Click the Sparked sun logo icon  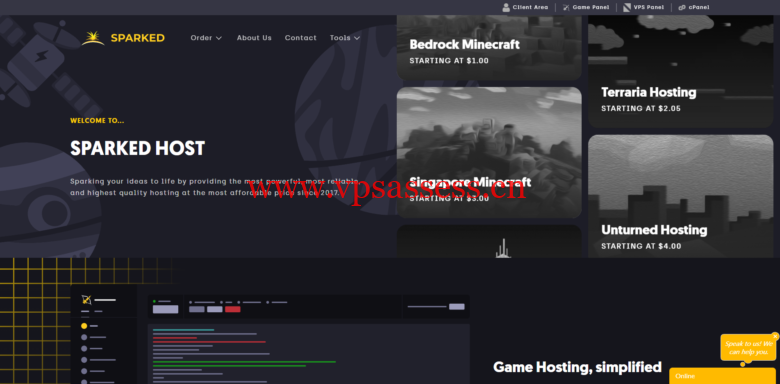[93, 38]
